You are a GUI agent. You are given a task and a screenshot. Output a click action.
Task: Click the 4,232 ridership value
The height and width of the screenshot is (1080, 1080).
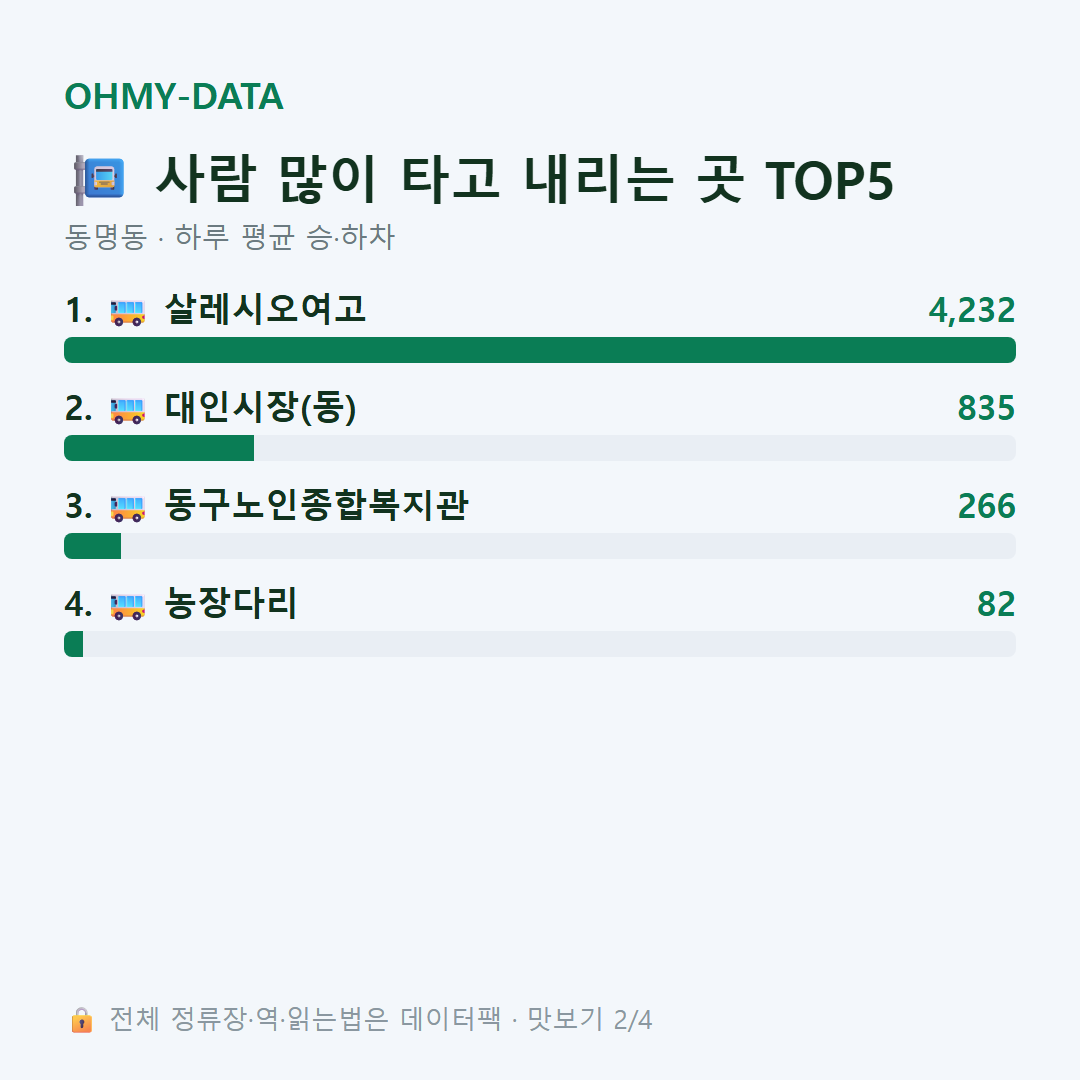(x=972, y=311)
